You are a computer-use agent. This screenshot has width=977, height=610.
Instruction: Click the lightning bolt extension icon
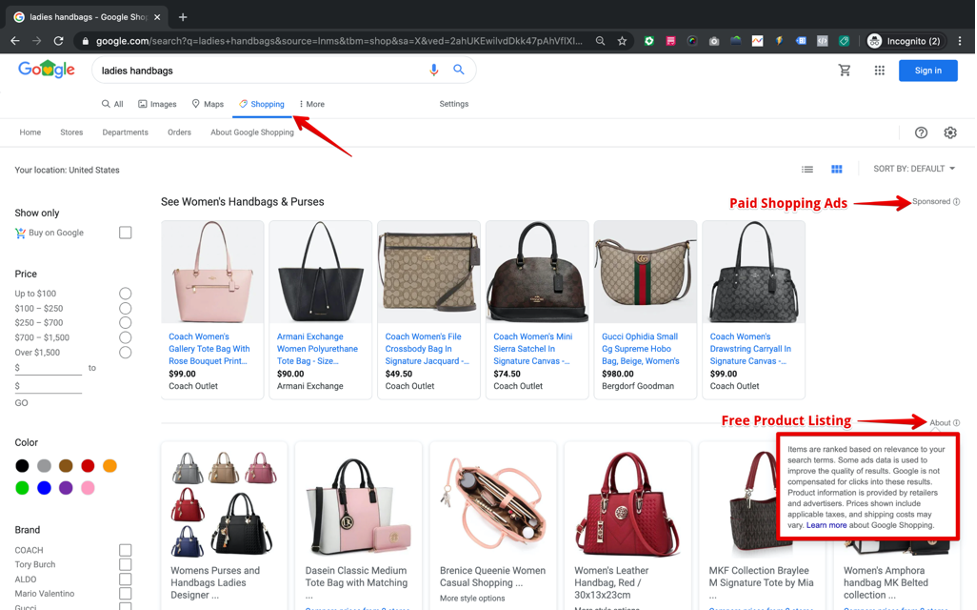click(779, 41)
